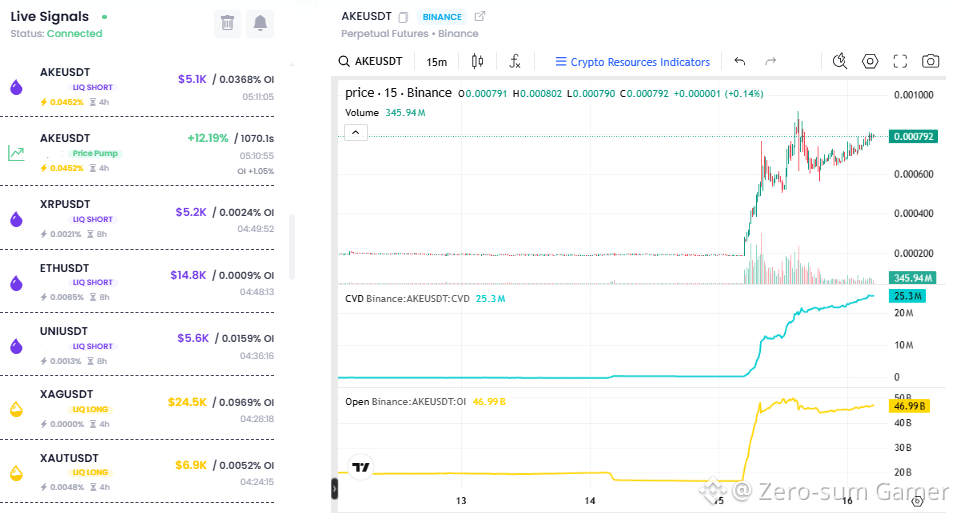Screen dimensions: 957x516
Task: Toggle fullscreen chart mode
Action: 900,61
